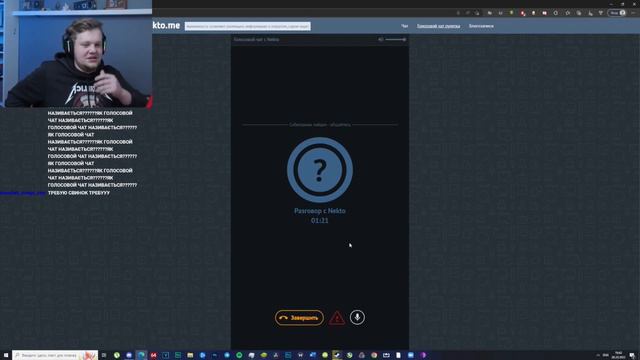640x360 pixels.
Task: Click the red badged extension icon in browser toolbar
Action: pyautogui.click(x=523, y=13)
